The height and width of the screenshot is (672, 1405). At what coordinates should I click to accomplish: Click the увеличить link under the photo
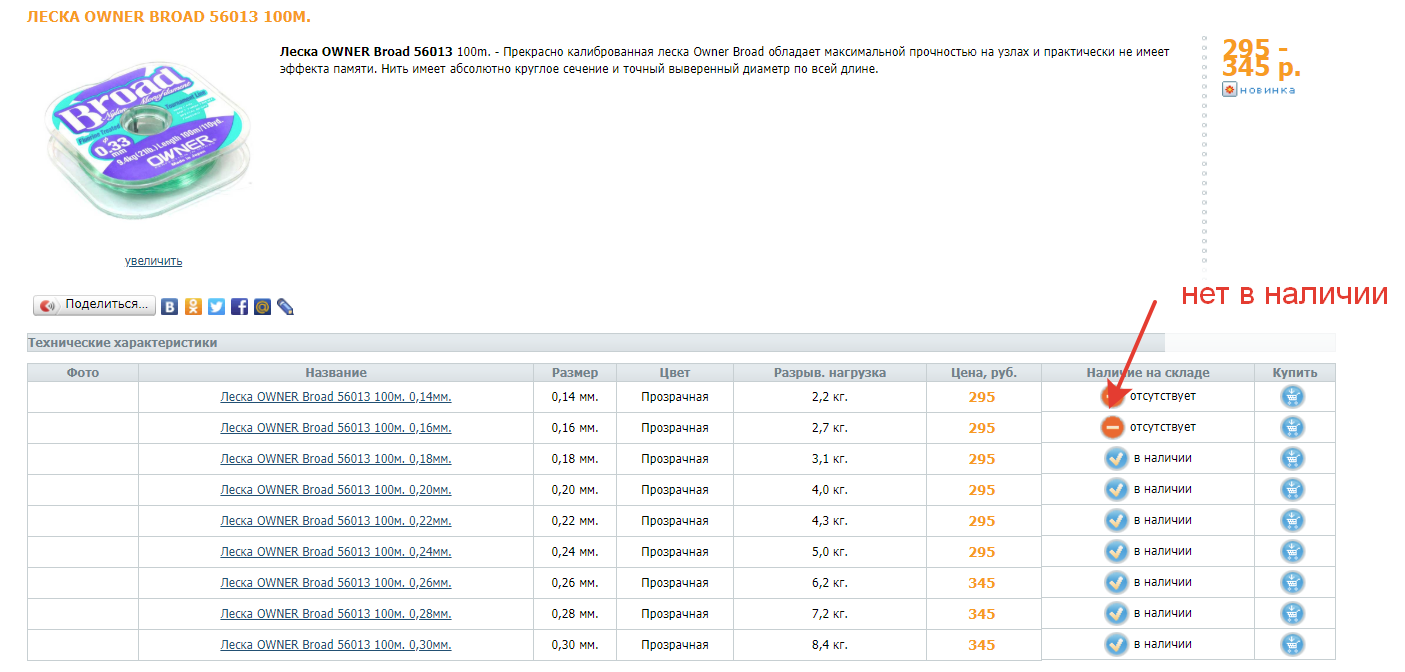pyautogui.click(x=153, y=261)
